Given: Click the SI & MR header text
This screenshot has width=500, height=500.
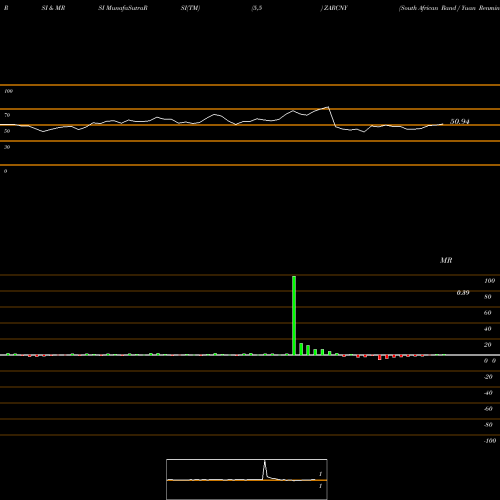Looking at the screenshot, I should click(x=53, y=8).
